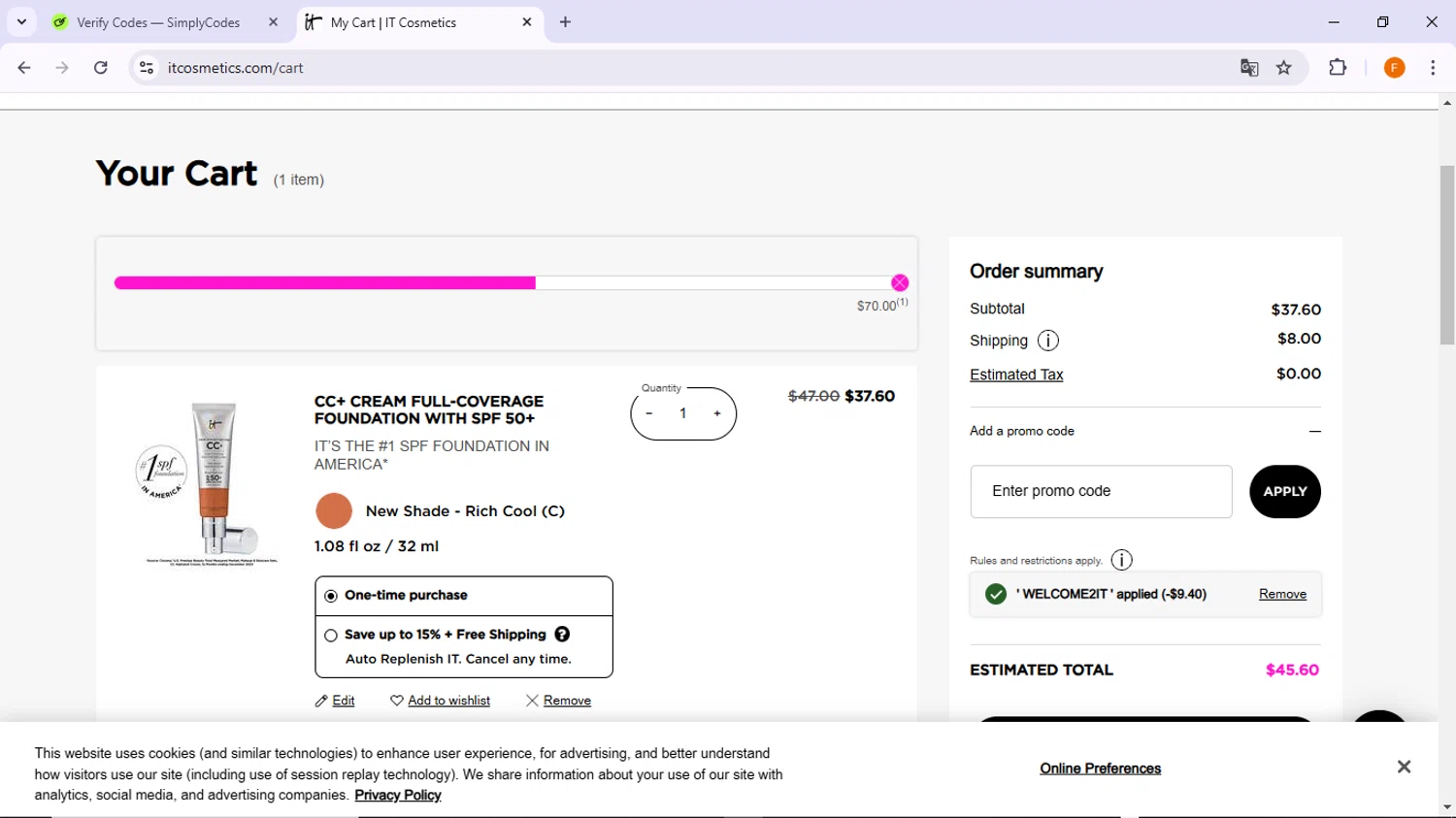Decrease the quantity with the minus button
The height and width of the screenshot is (818, 1456).
click(x=649, y=413)
